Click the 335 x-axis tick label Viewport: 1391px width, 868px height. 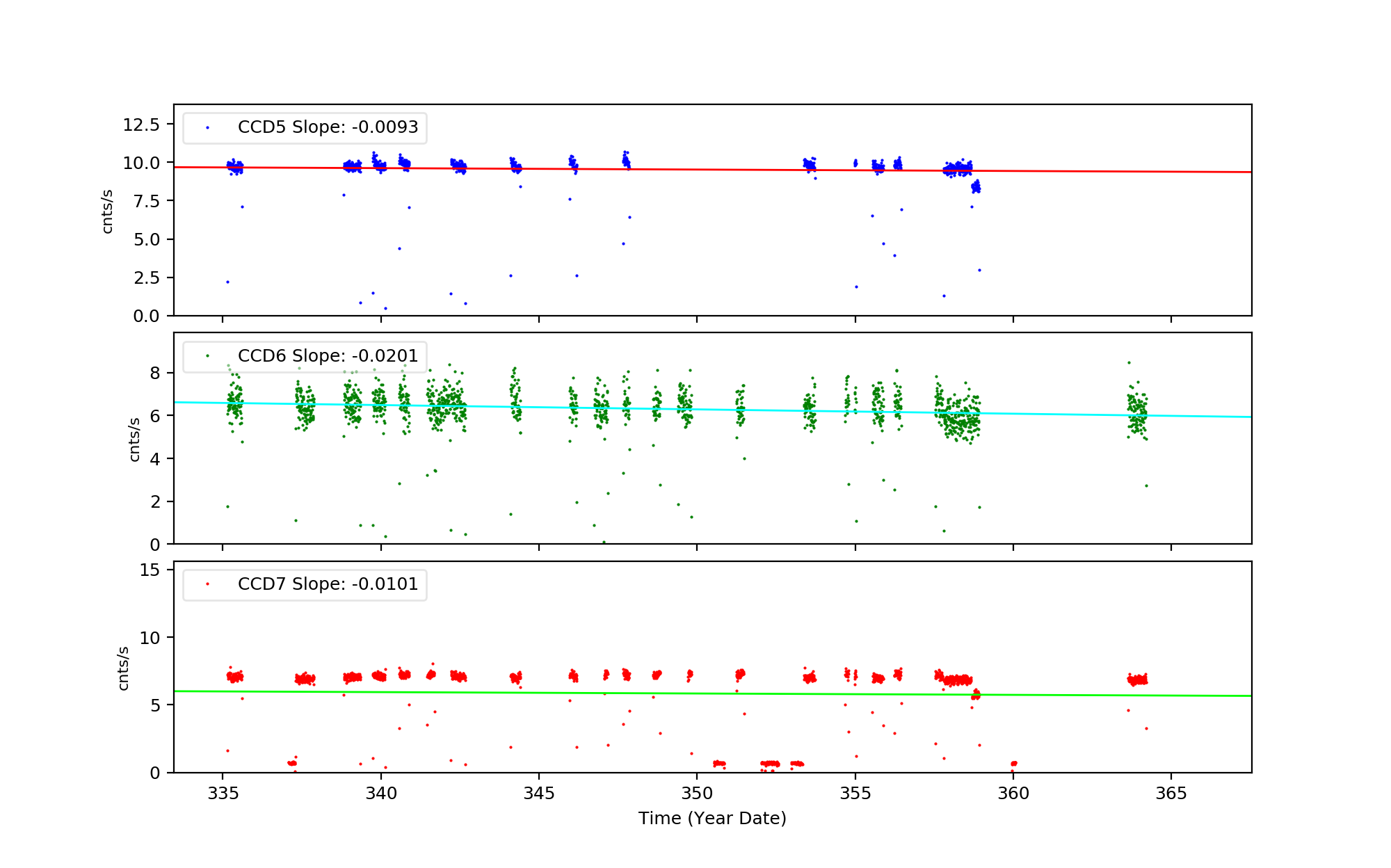pos(223,794)
